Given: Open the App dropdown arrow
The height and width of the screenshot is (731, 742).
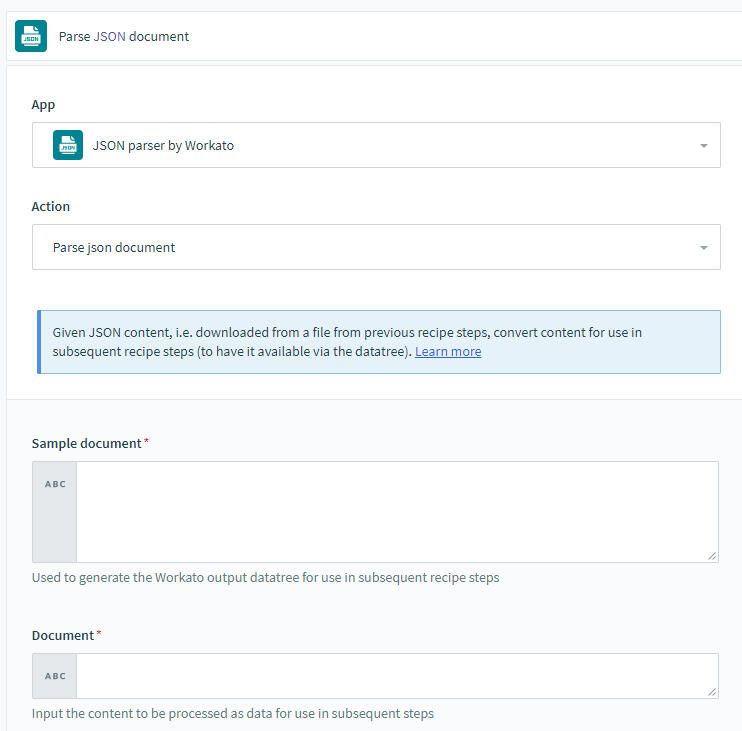Looking at the screenshot, I should tap(704, 146).
